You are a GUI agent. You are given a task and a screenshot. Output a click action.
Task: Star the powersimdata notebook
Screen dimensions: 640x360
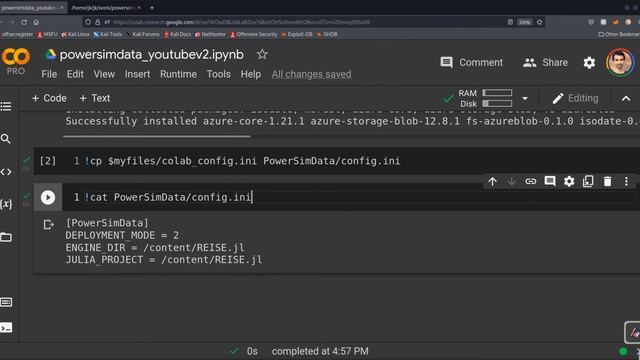click(262, 54)
